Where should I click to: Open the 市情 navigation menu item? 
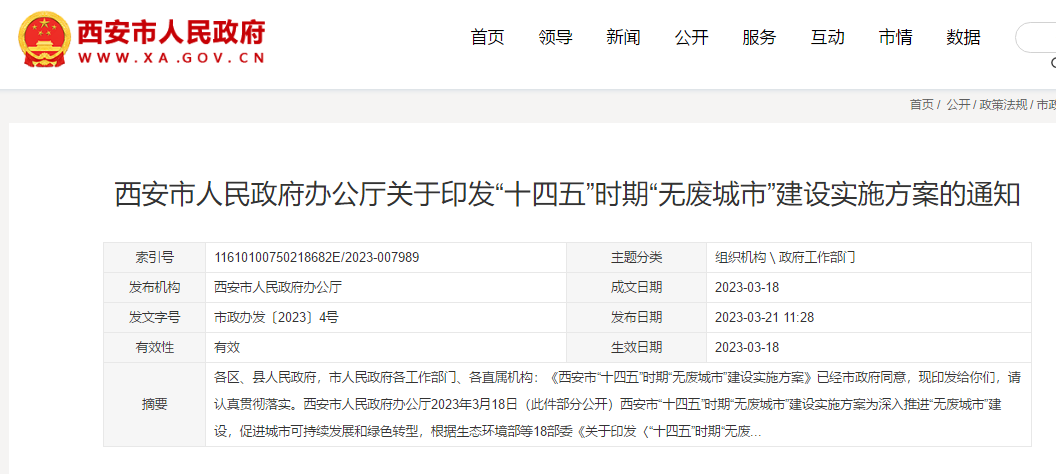[x=895, y=38]
